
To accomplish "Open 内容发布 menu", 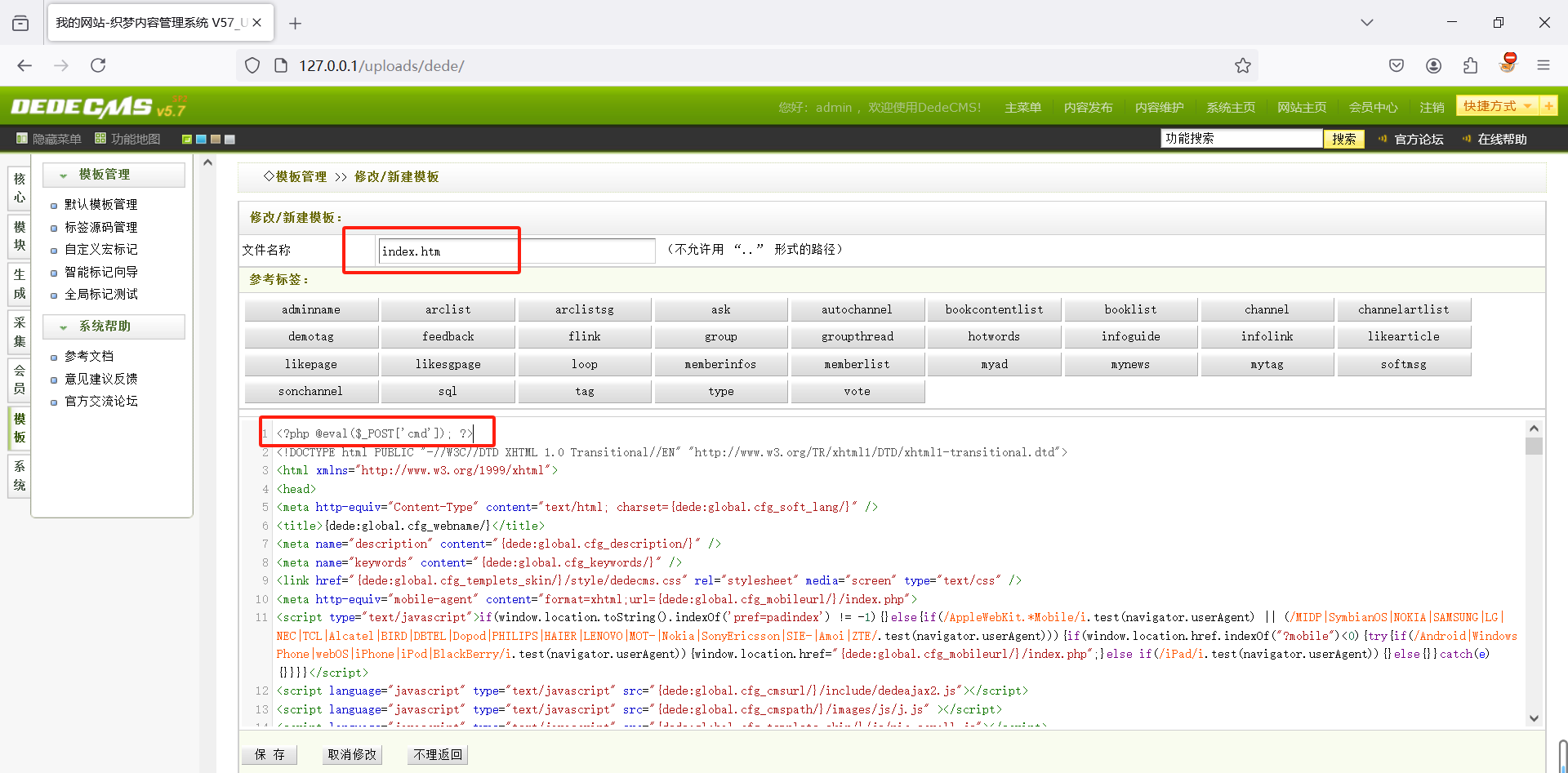I will click(x=1088, y=107).
